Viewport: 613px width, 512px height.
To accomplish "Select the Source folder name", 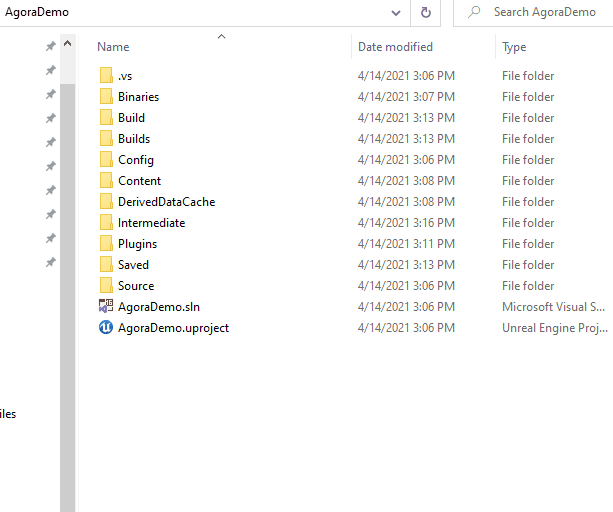I will [136, 286].
